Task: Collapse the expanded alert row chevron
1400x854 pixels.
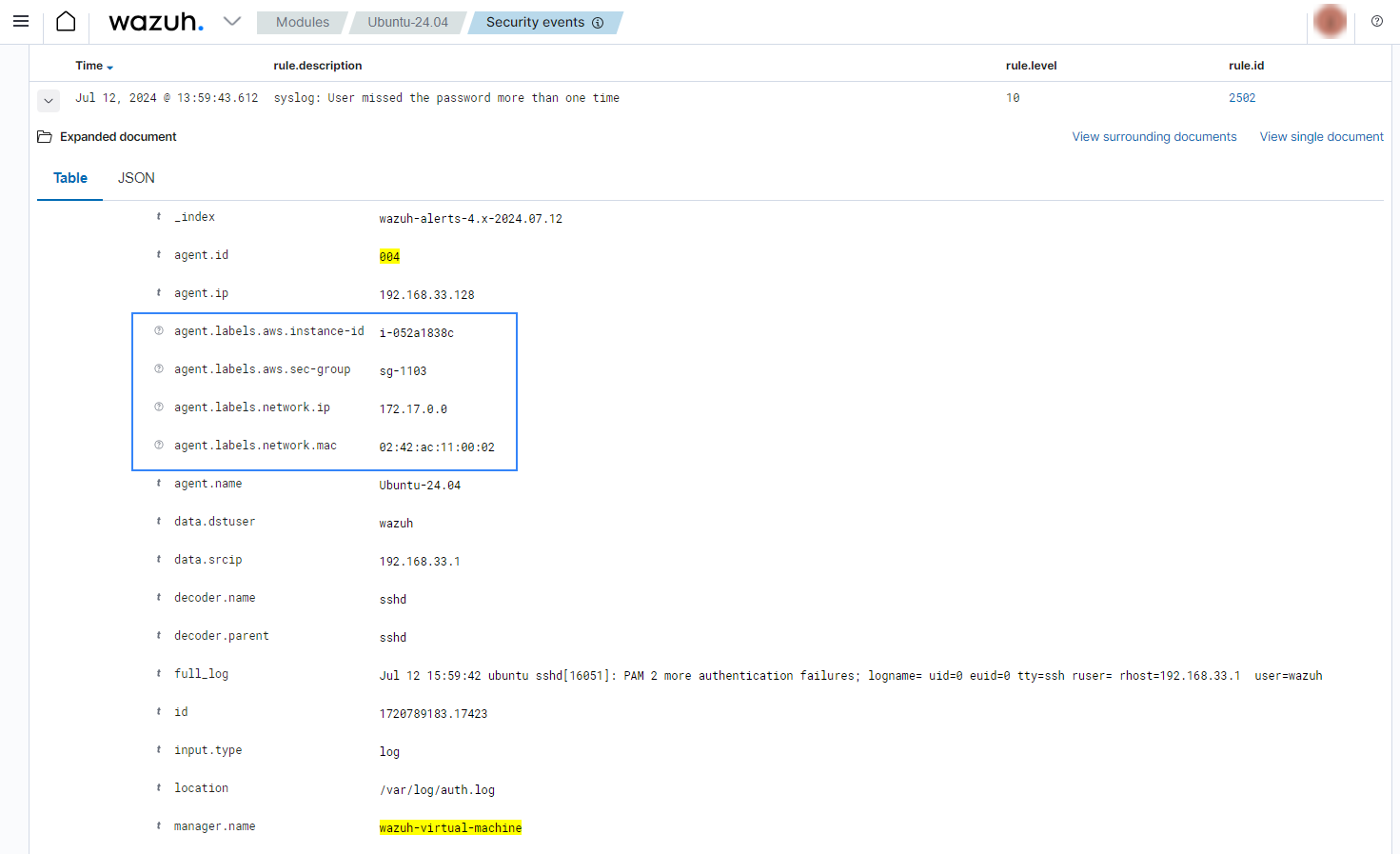Action: pos(48,100)
